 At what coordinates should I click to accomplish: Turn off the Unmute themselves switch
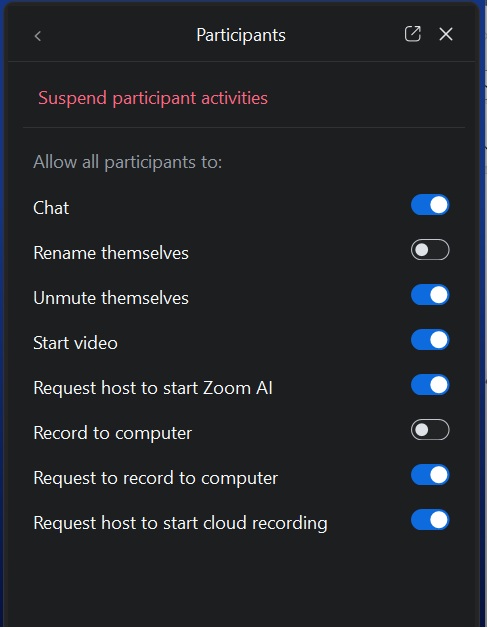pos(430,295)
